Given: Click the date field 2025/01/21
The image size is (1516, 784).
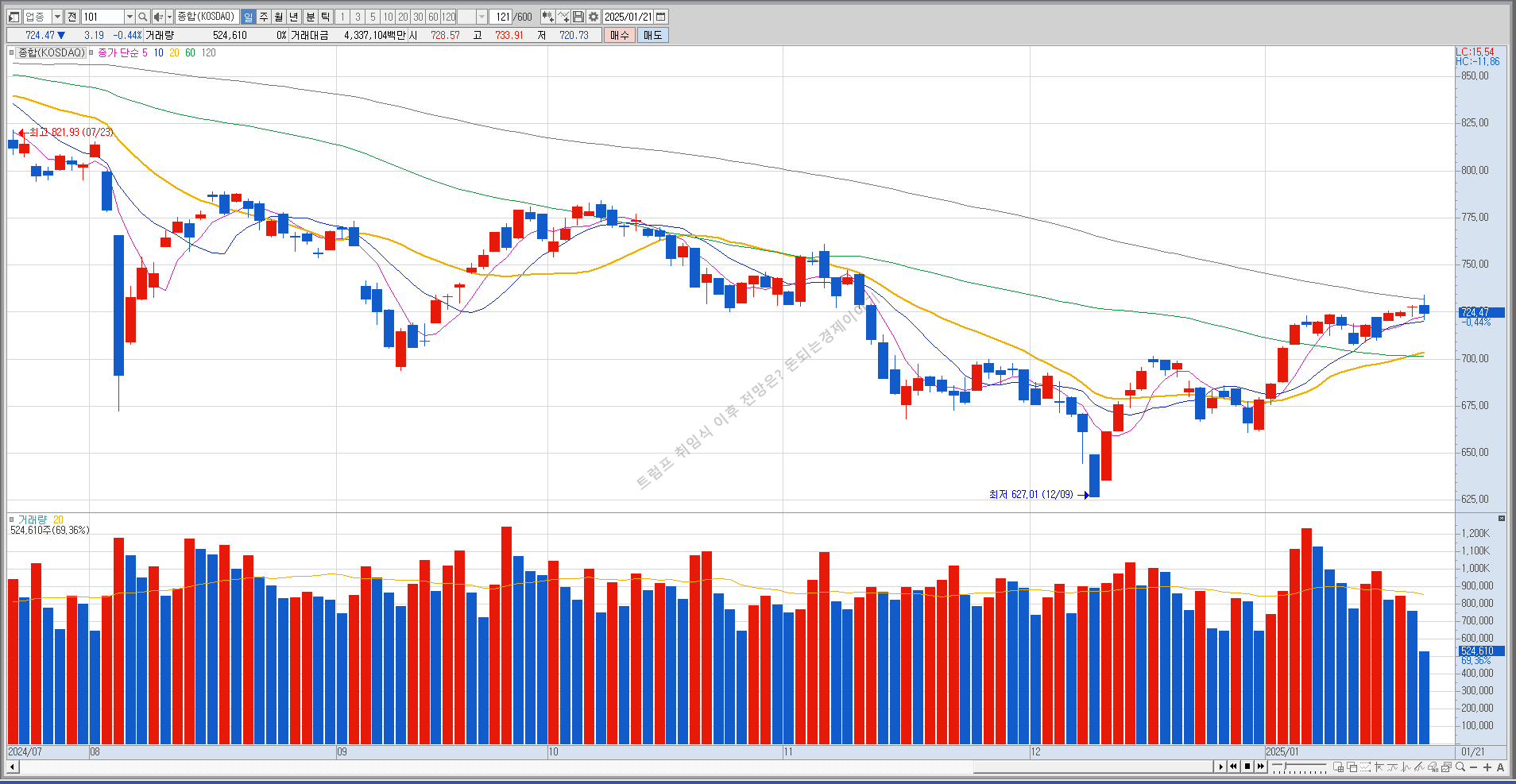Looking at the screenshot, I should (x=628, y=17).
